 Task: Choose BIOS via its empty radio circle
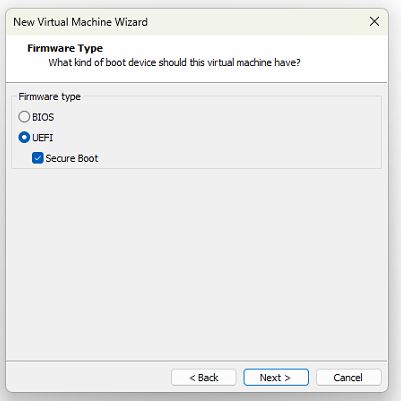(24, 117)
